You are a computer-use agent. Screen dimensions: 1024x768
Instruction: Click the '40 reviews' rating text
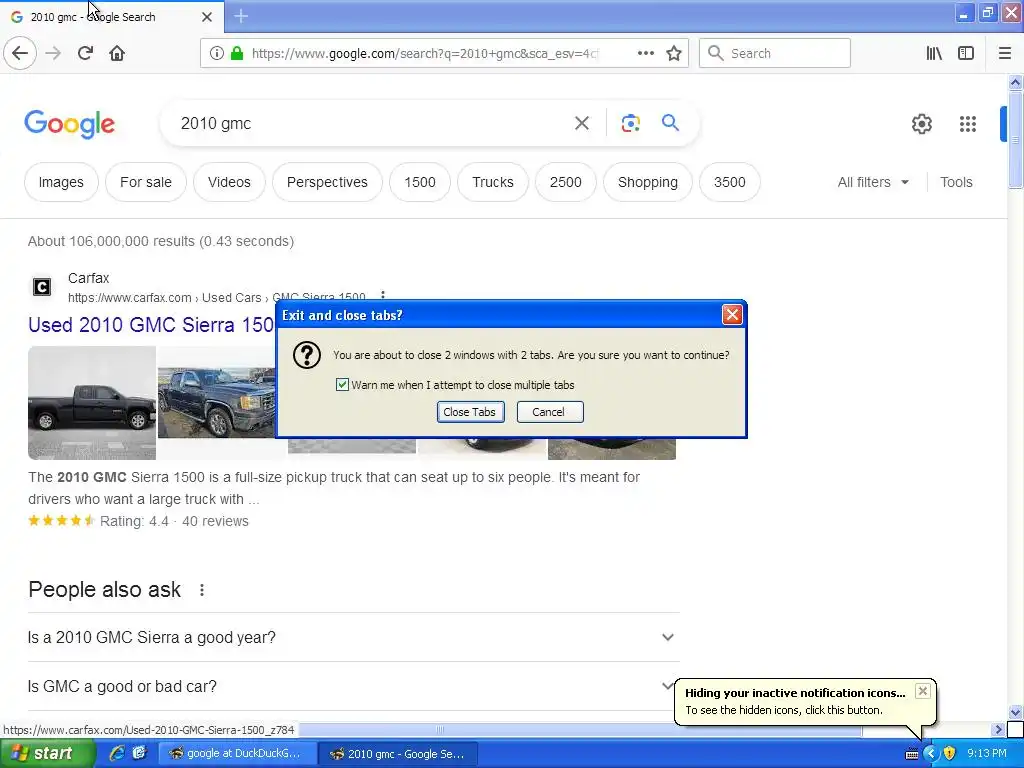coord(215,521)
